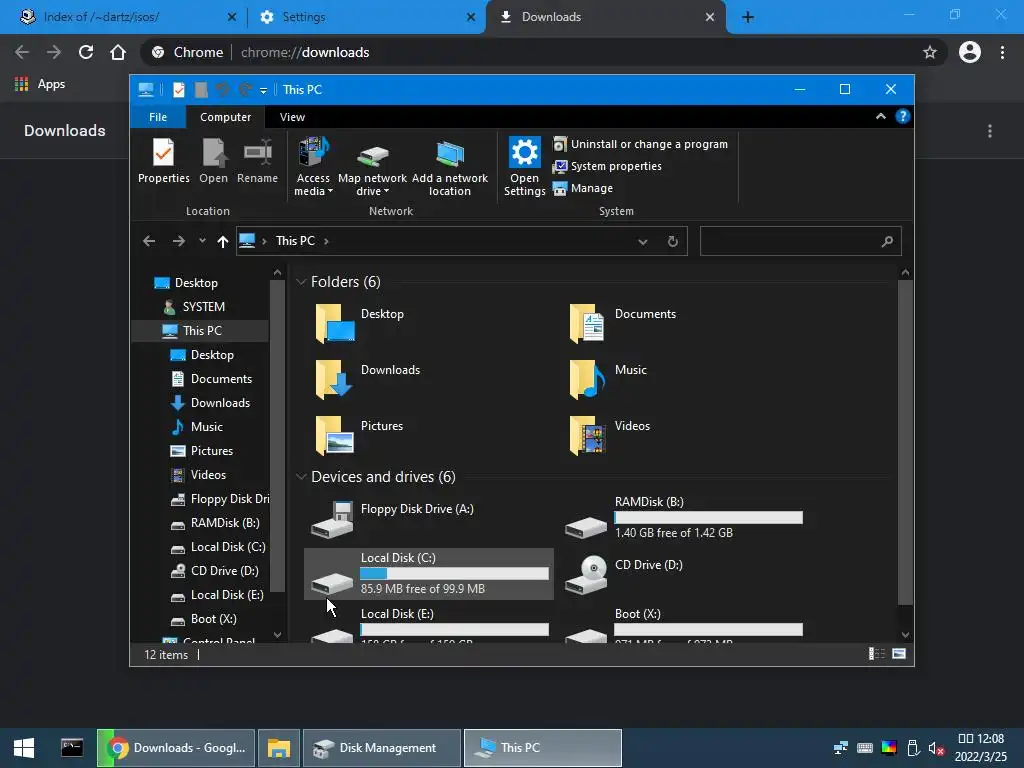This screenshot has height=768, width=1024.
Task: Select Boot (X:) in navigation tree
Action: (x=204, y=619)
